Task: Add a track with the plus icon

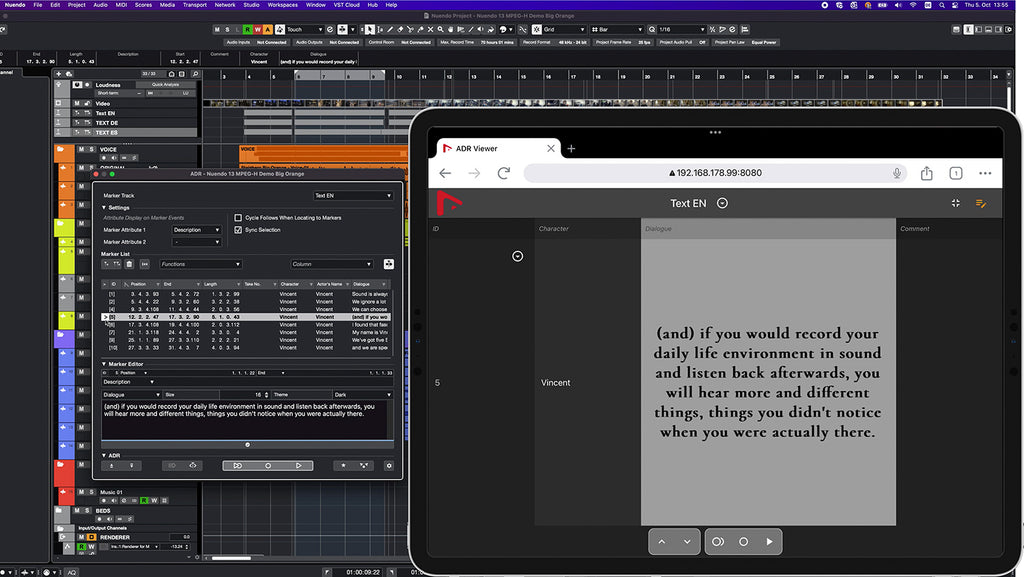Action: [x=59, y=74]
